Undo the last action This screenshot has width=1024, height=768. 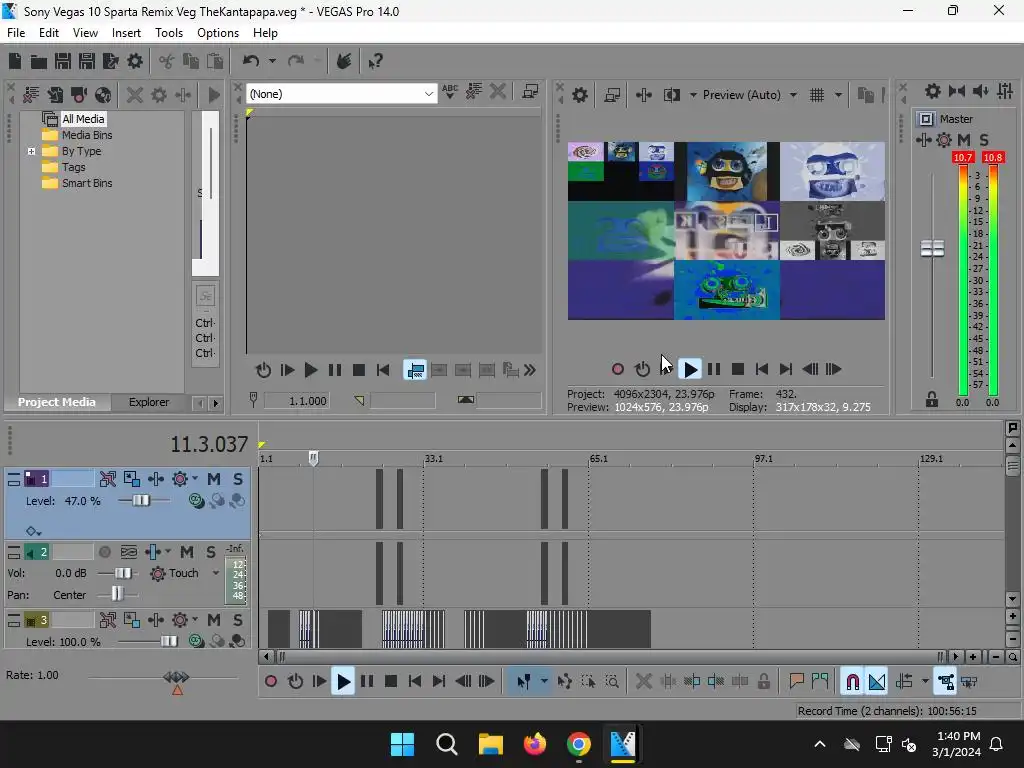(251, 61)
